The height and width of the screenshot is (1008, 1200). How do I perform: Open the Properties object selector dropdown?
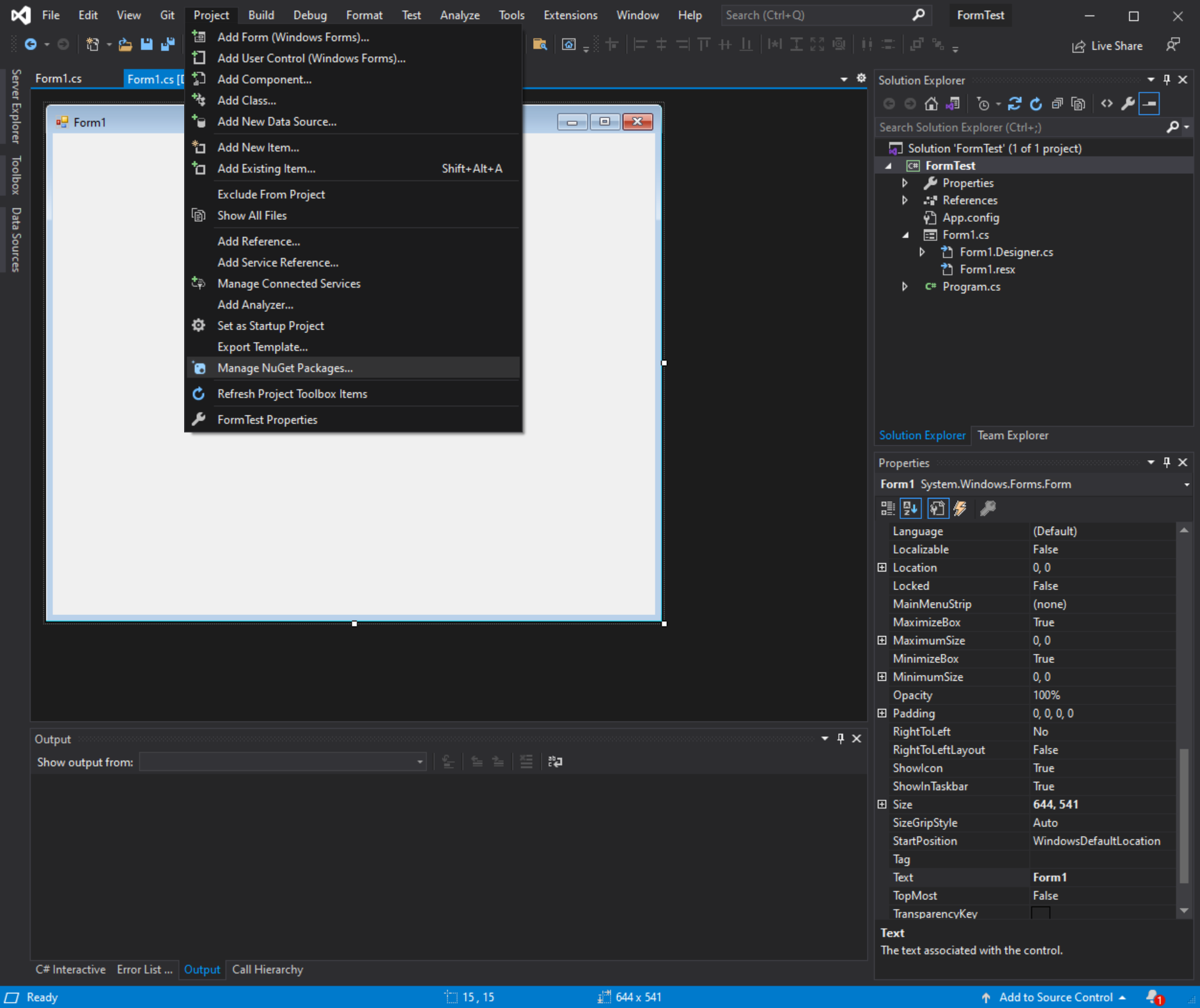coord(1187,485)
